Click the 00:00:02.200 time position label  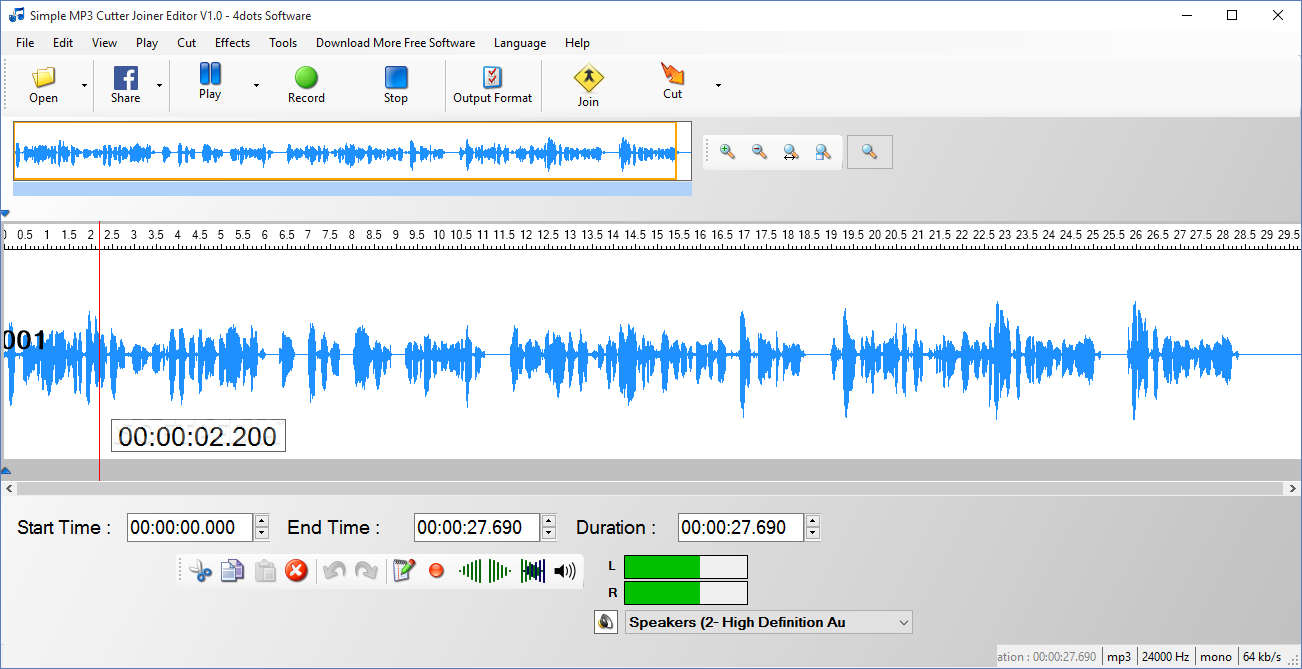click(x=198, y=436)
